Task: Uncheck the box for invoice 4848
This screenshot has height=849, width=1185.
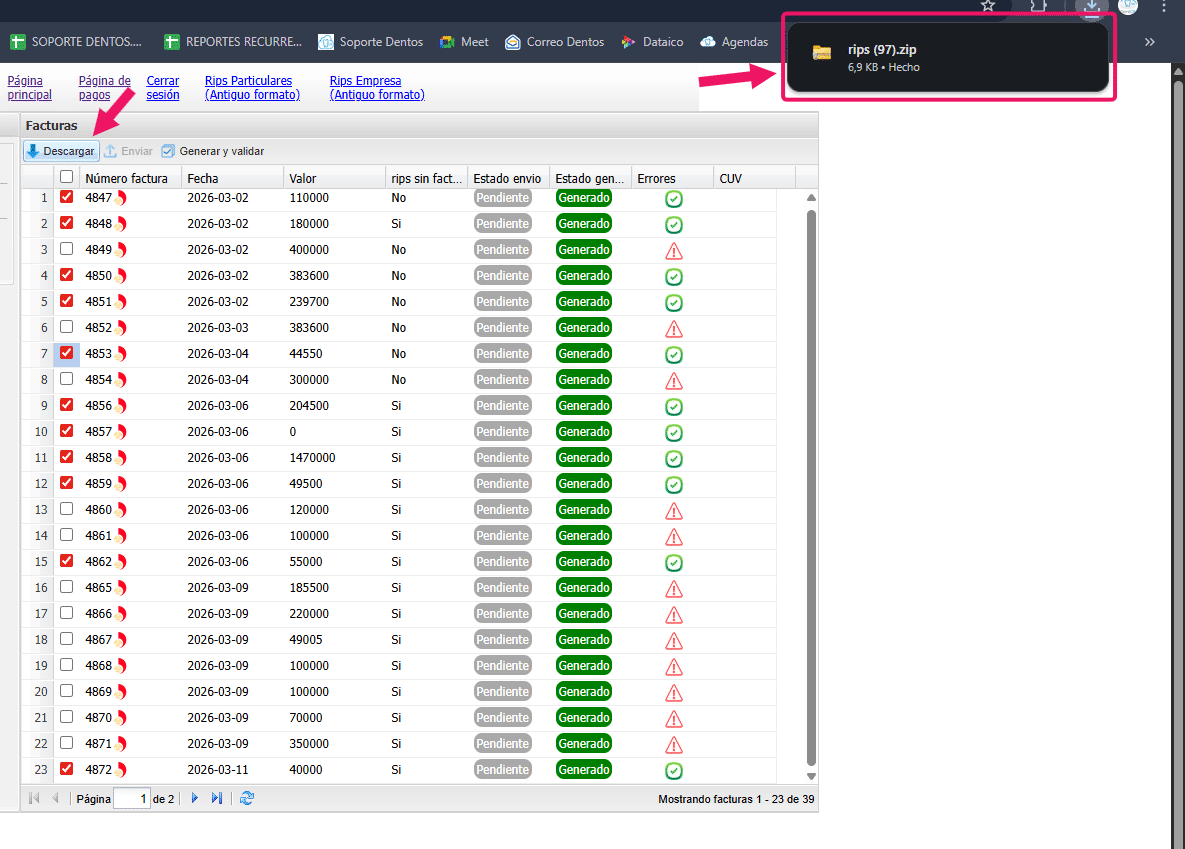Action: point(67,223)
